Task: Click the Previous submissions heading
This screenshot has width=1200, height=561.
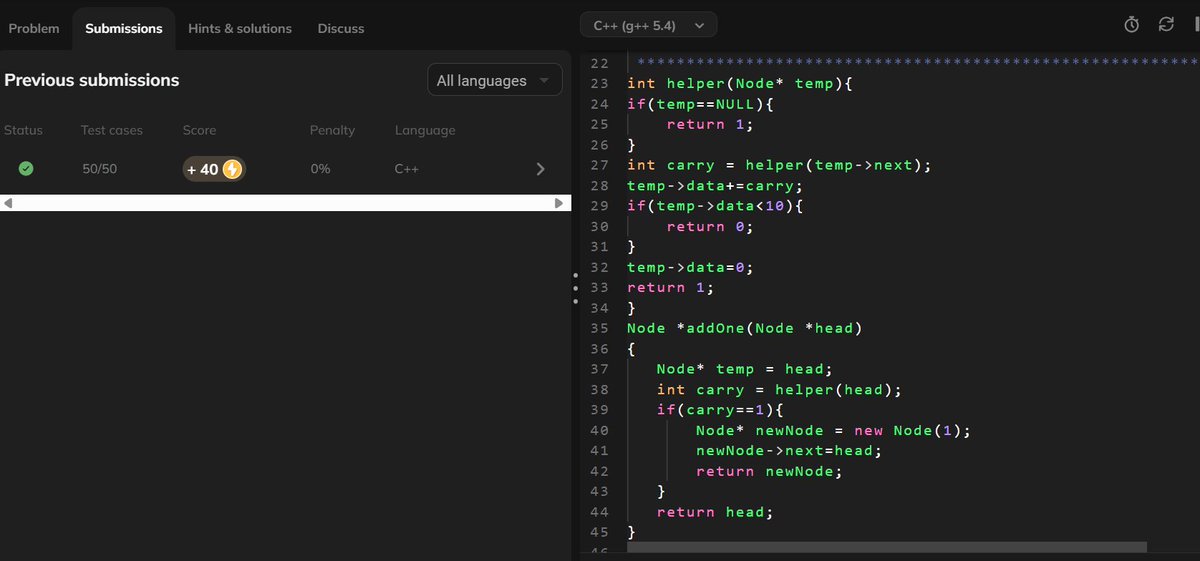Action: tap(92, 80)
